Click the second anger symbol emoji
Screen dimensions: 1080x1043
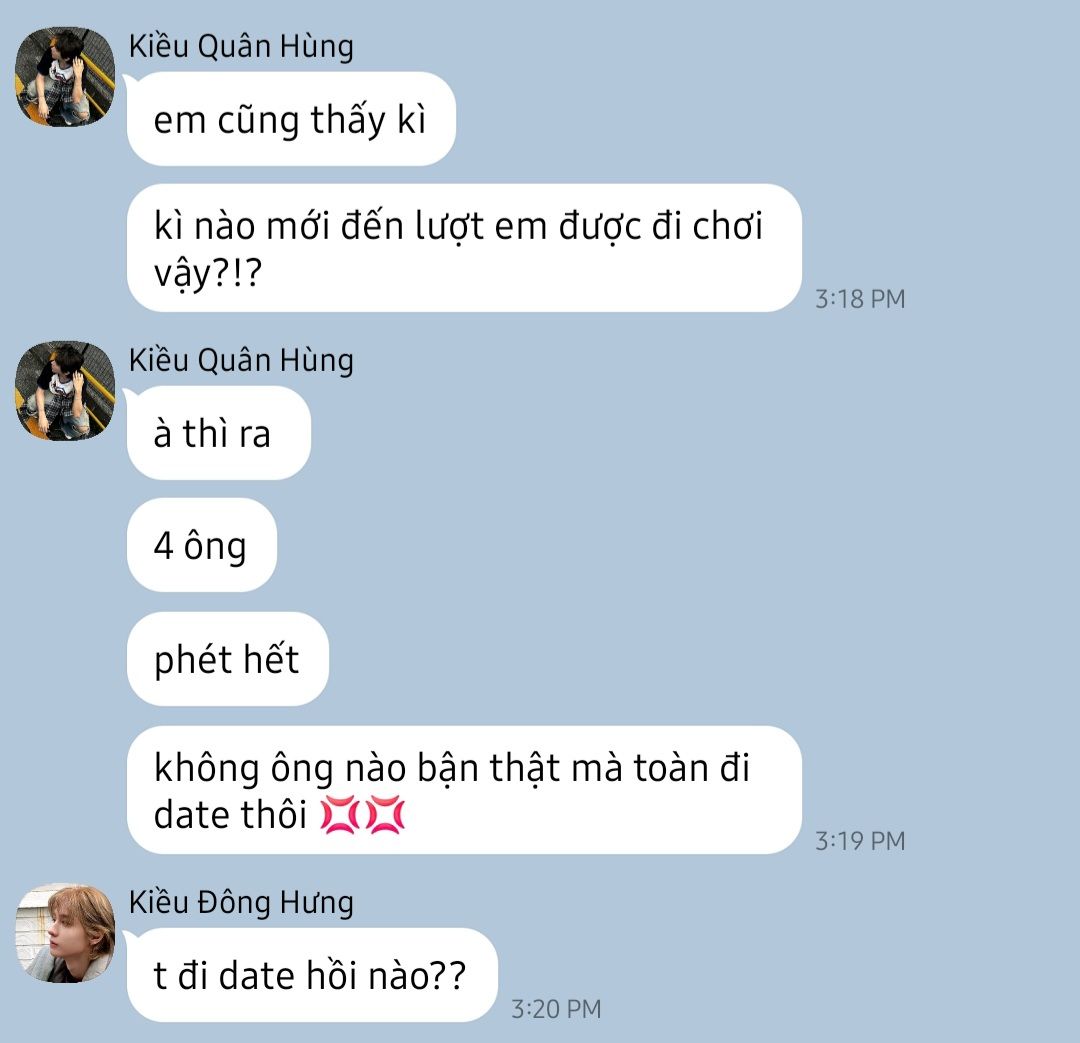tap(384, 814)
